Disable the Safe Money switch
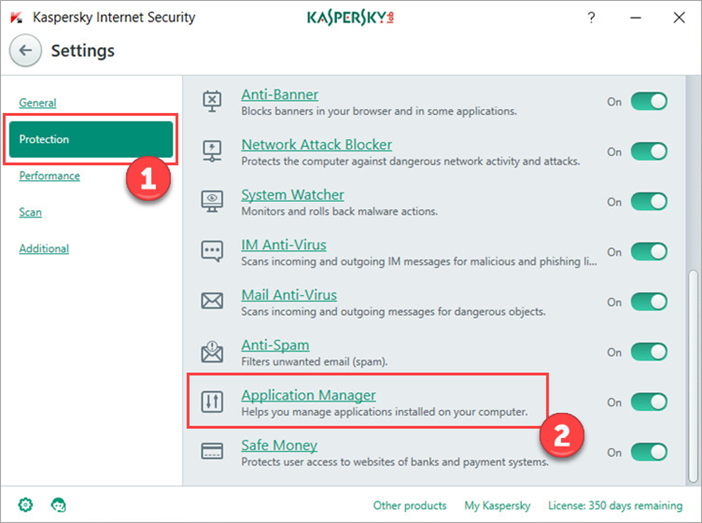This screenshot has width=702, height=523. pos(649,452)
